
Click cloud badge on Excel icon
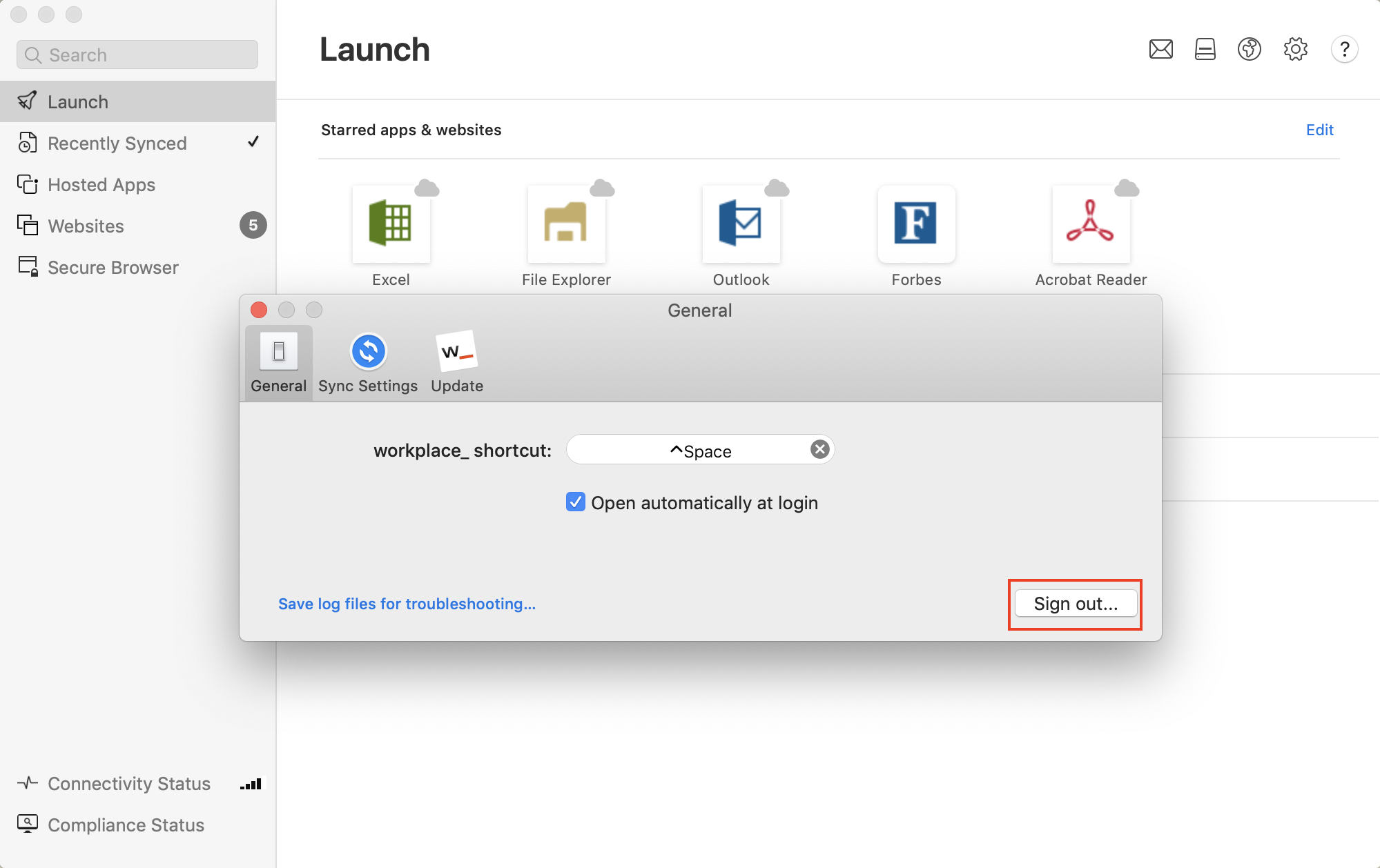(427, 188)
